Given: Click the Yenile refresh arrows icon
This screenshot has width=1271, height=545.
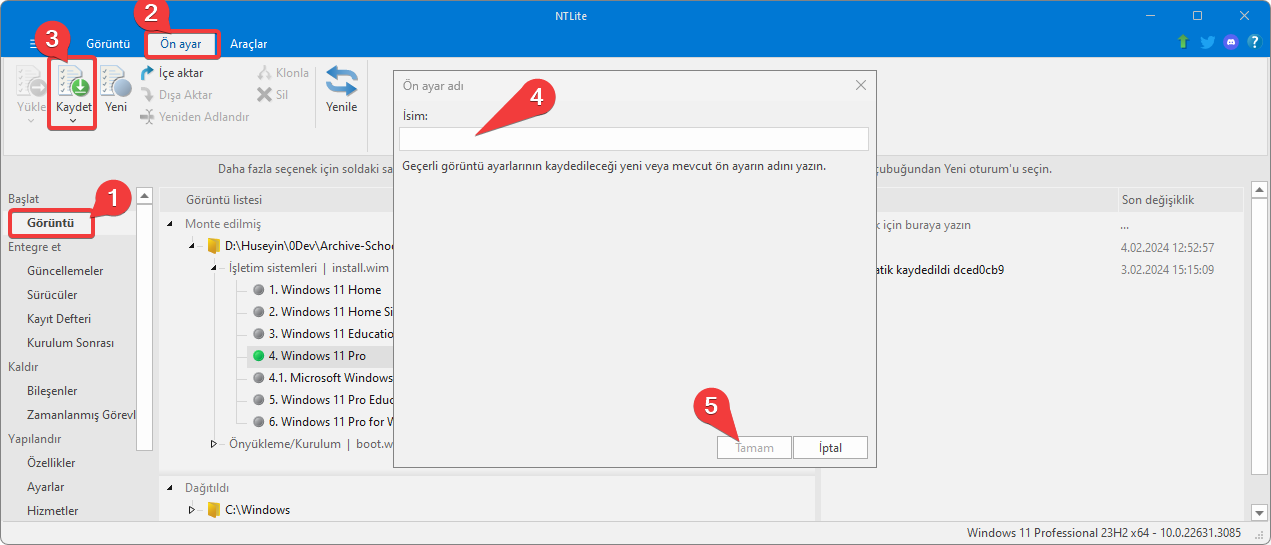Looking at the screenshot, I should click(x=342, y=81).
